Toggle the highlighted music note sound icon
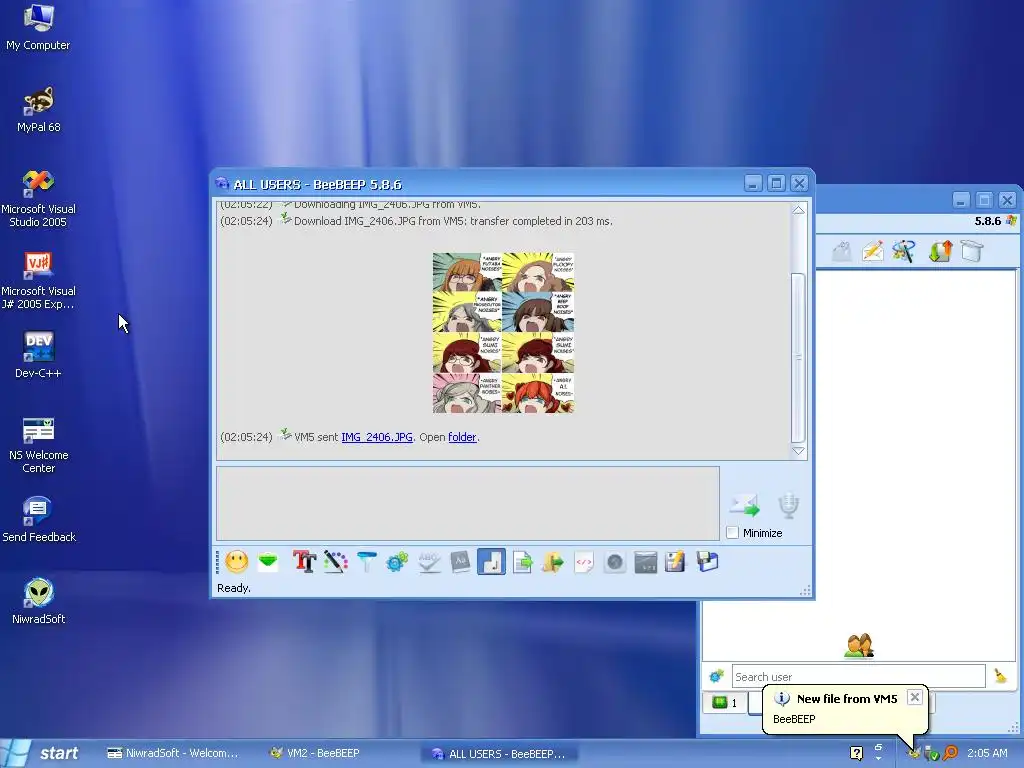This screenshot has width=1024, height=768. tap(491, 562)
